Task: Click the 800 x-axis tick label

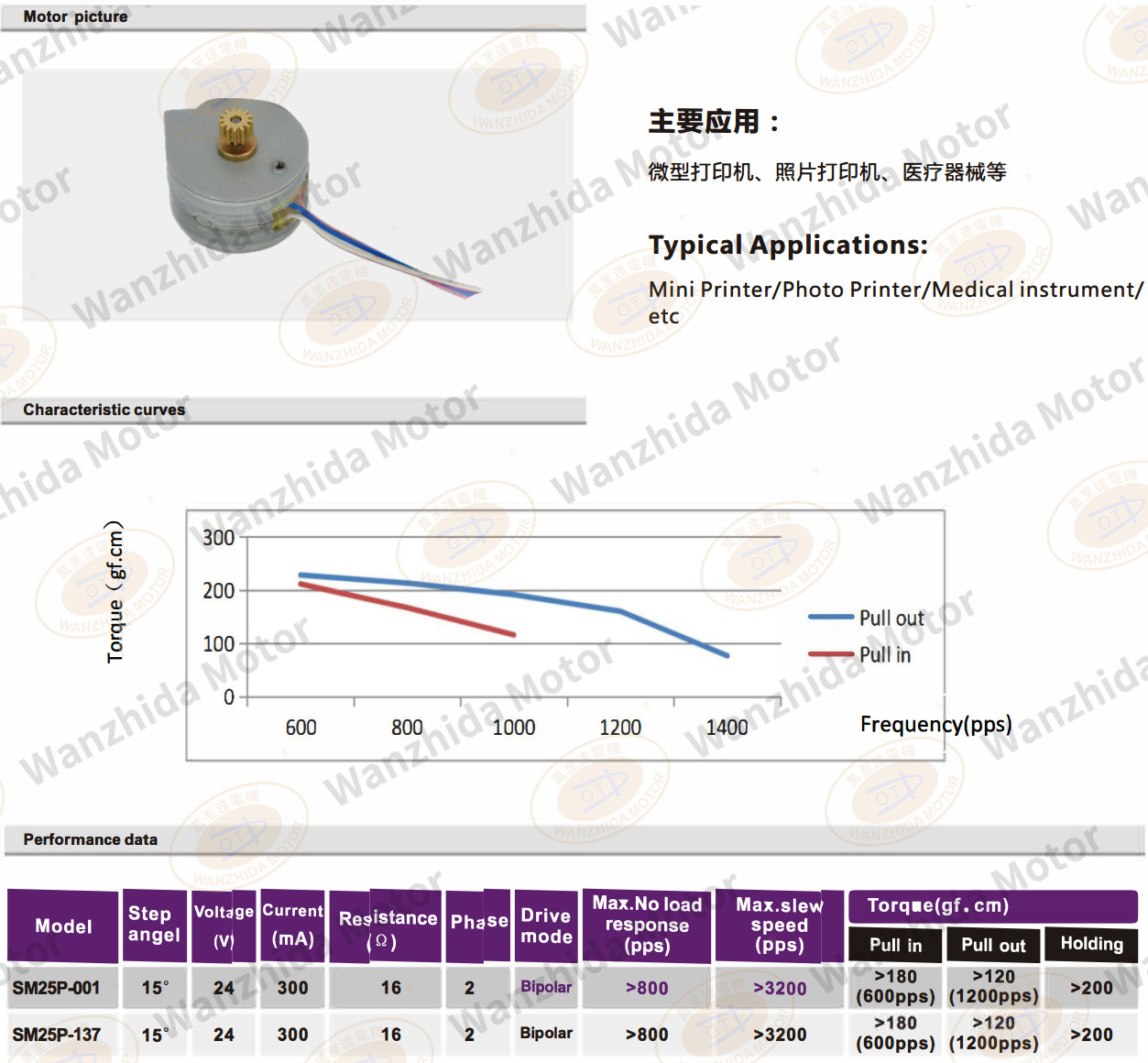Action: (x=407, y=728)
